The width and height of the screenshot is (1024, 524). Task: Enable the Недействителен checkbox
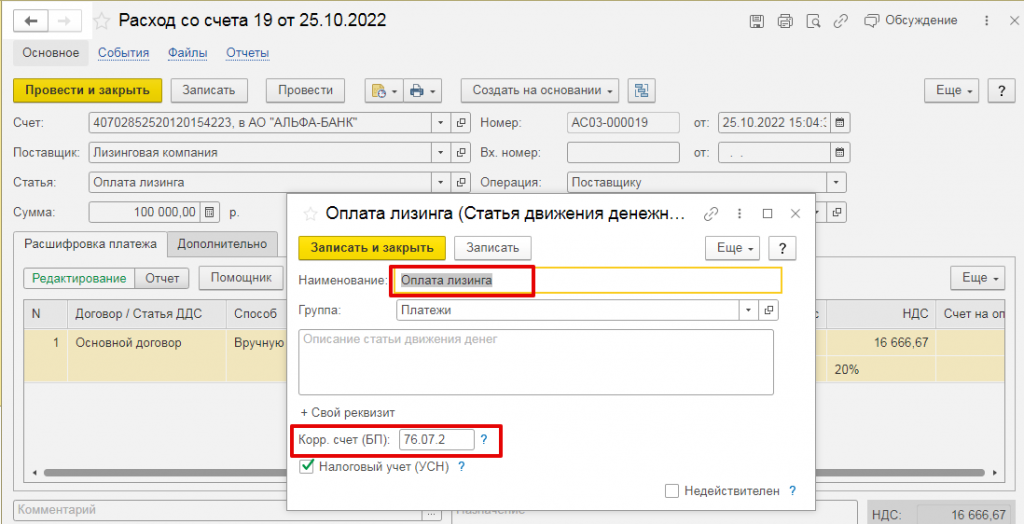[x=671, y=491]
